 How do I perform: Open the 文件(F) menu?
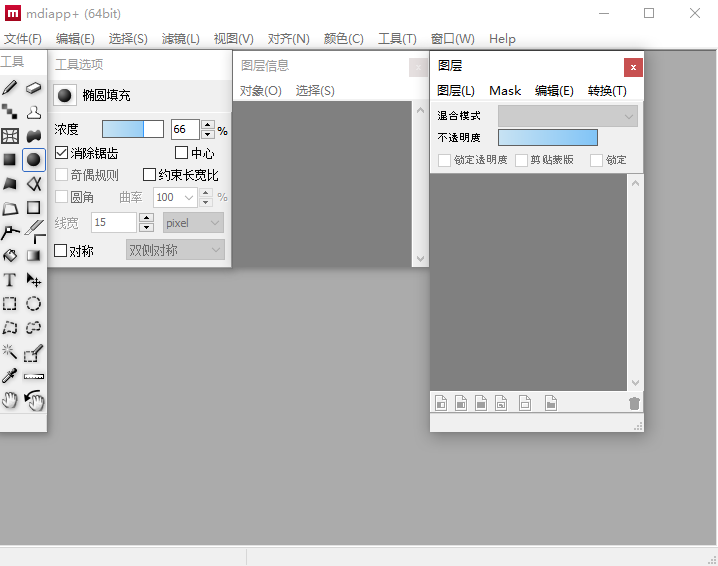click(22, 39)
